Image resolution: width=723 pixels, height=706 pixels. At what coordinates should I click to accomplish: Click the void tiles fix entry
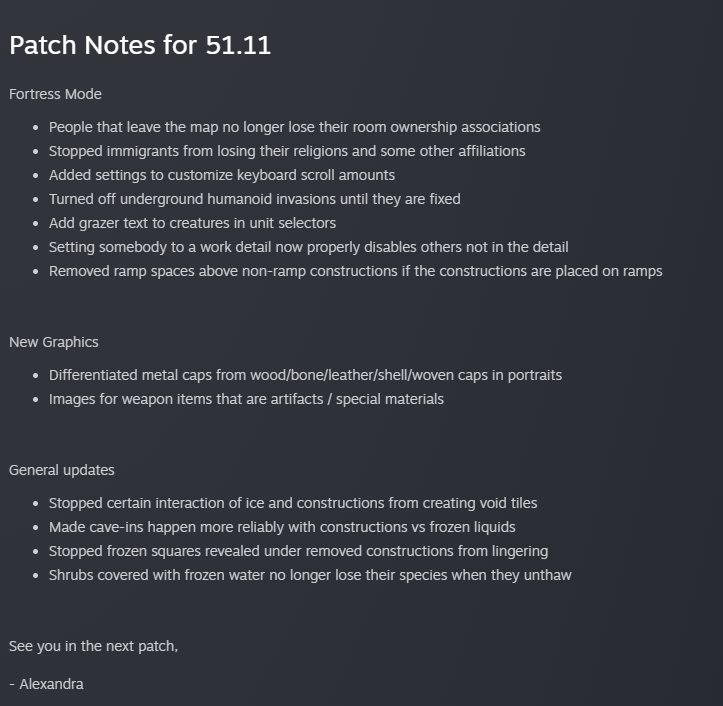(x=293, y=503)
